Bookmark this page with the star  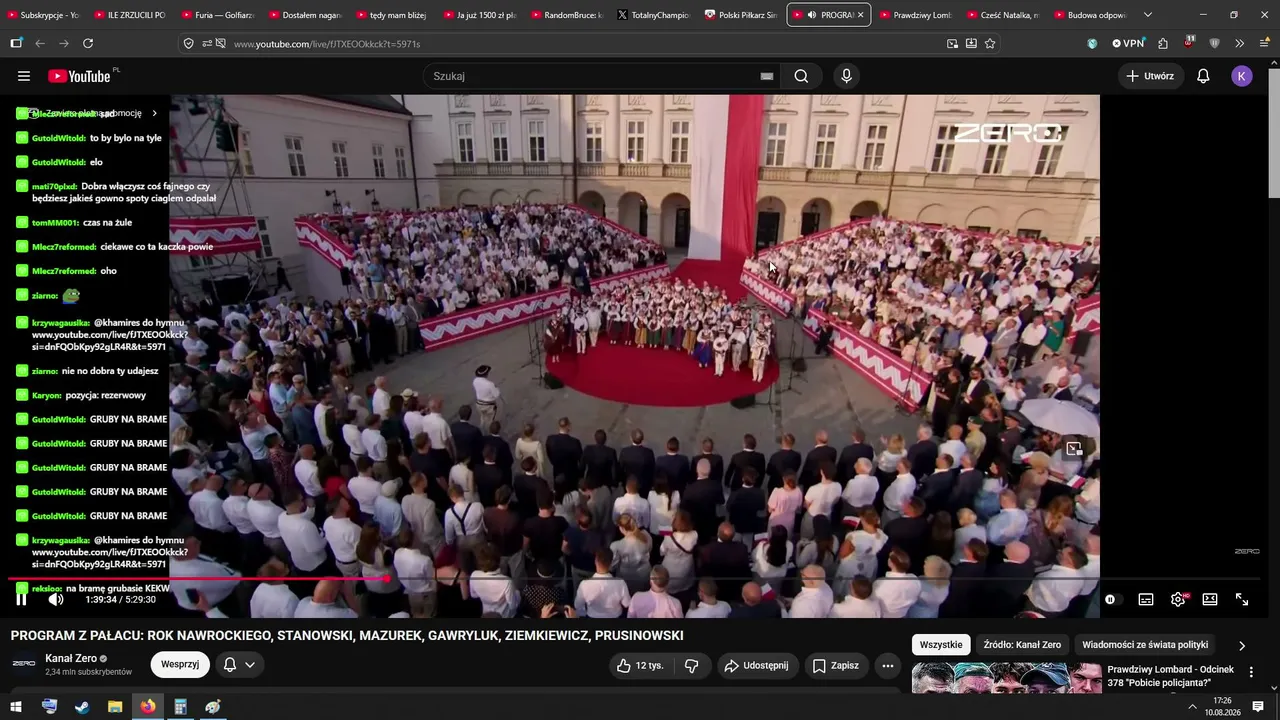(990, 44)
